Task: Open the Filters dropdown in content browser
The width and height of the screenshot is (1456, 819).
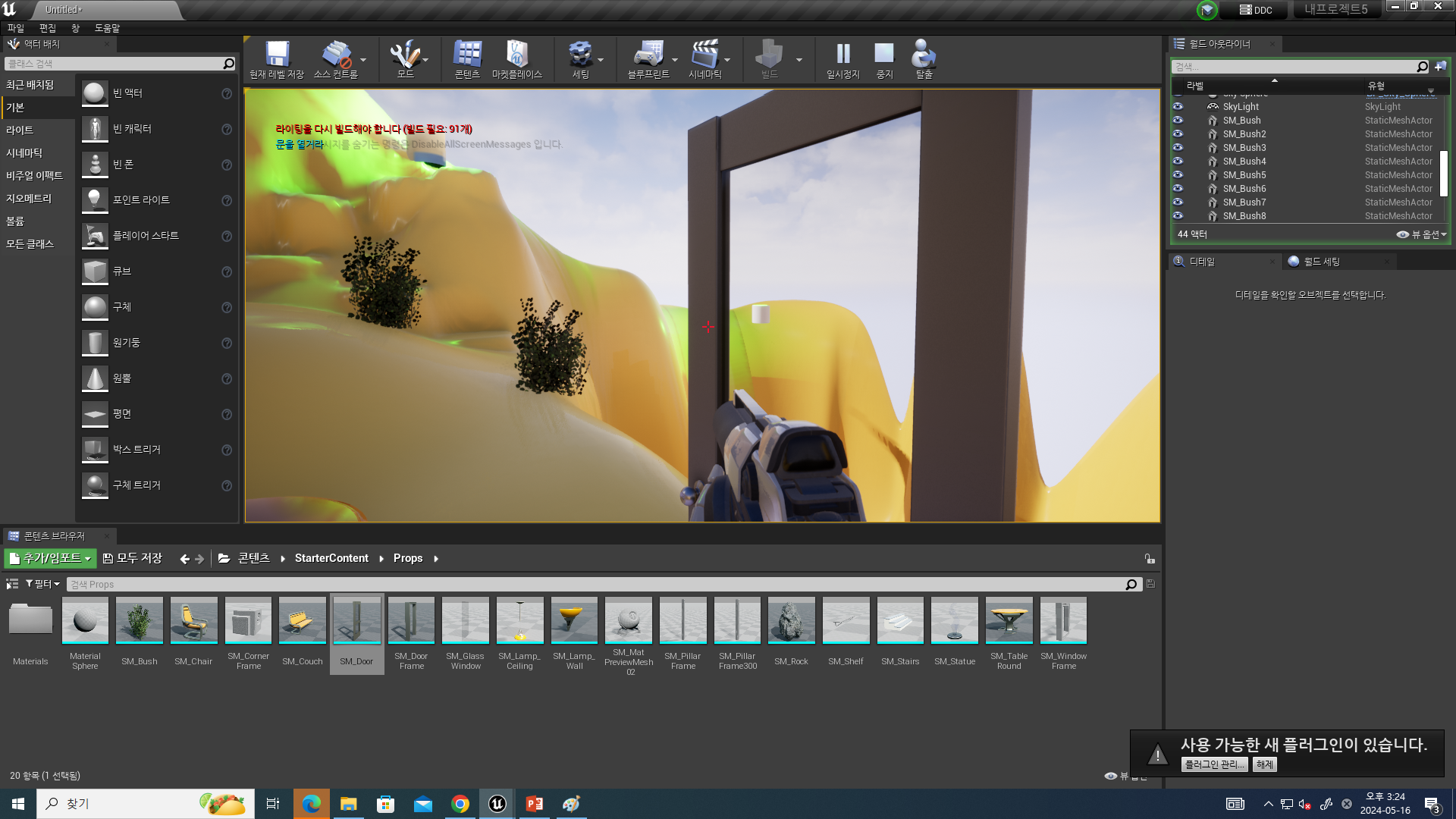Action: coord(42,584)
